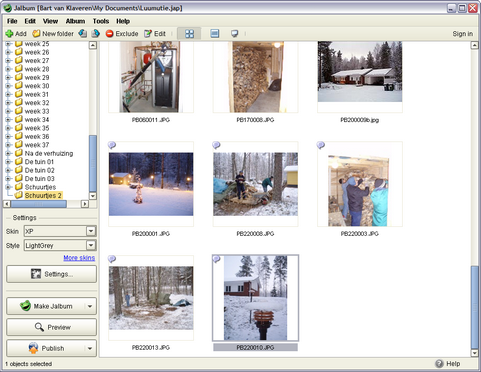Image resolution: width=481 pixels, height=372 pixels.
Task: Open the More skins link
Action: [x=79, y=258]
